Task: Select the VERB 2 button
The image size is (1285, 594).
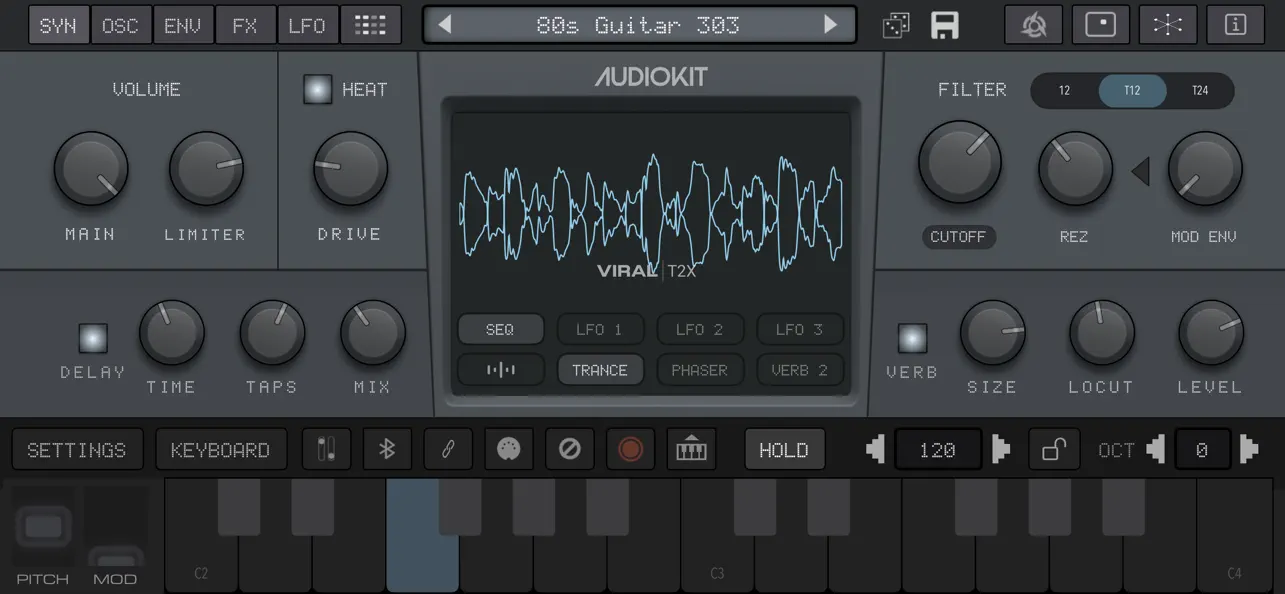Action: (800, 370)
